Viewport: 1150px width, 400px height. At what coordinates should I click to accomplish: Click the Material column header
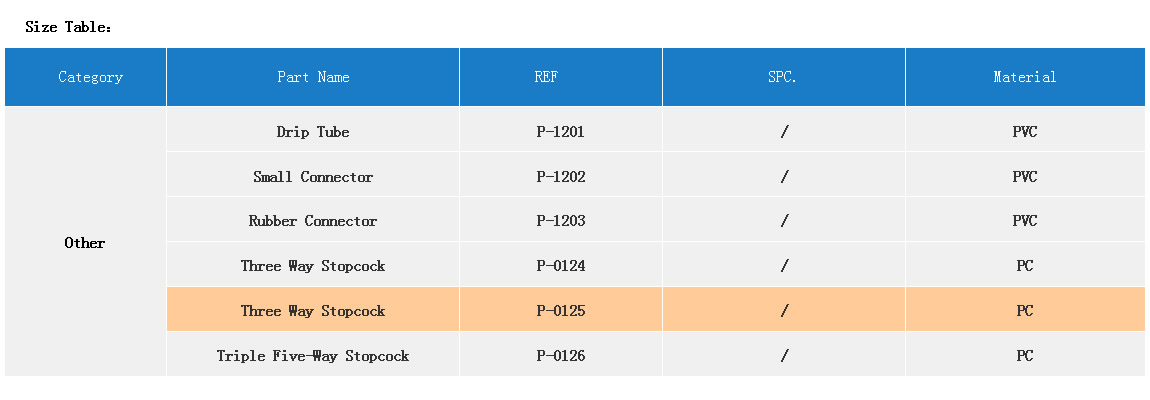pos(1024,77)
